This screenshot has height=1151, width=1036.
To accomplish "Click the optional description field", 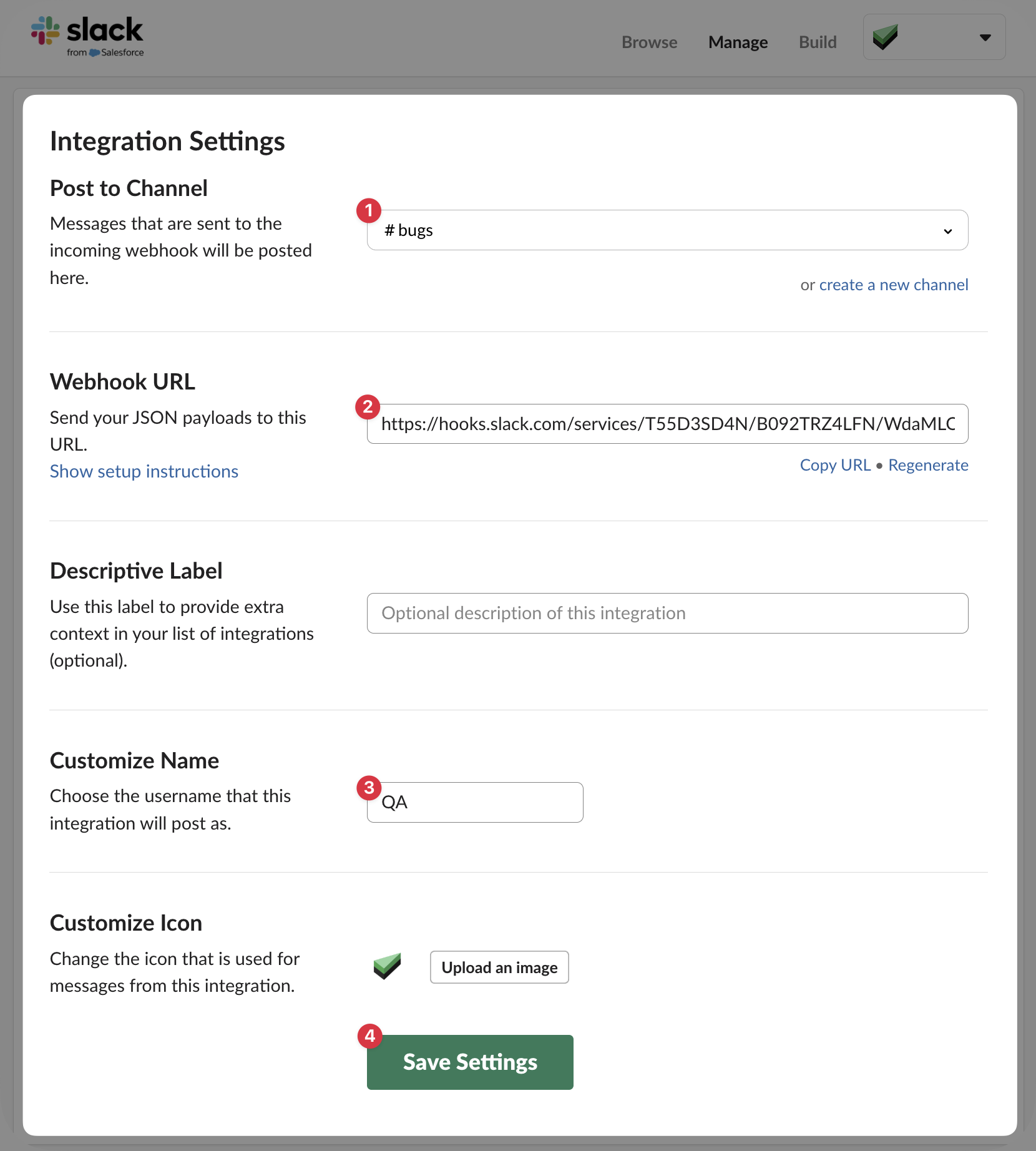I will pos(667,613).
